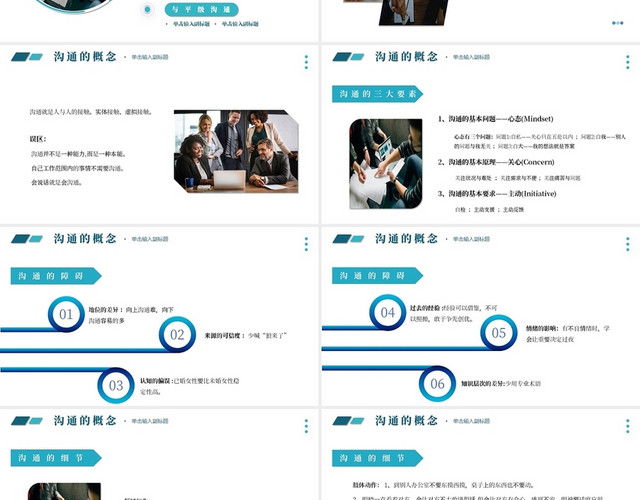
Task: Click the vertical dots on the office team photo slide
Action: 306,62
